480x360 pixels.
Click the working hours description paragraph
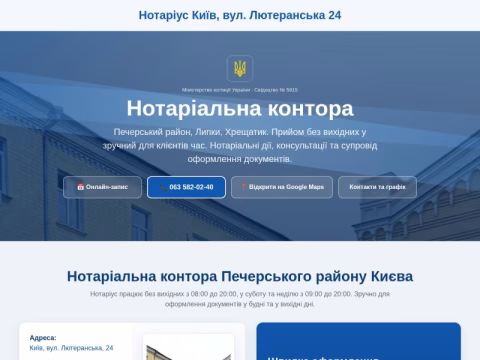(x=240, y=299)
